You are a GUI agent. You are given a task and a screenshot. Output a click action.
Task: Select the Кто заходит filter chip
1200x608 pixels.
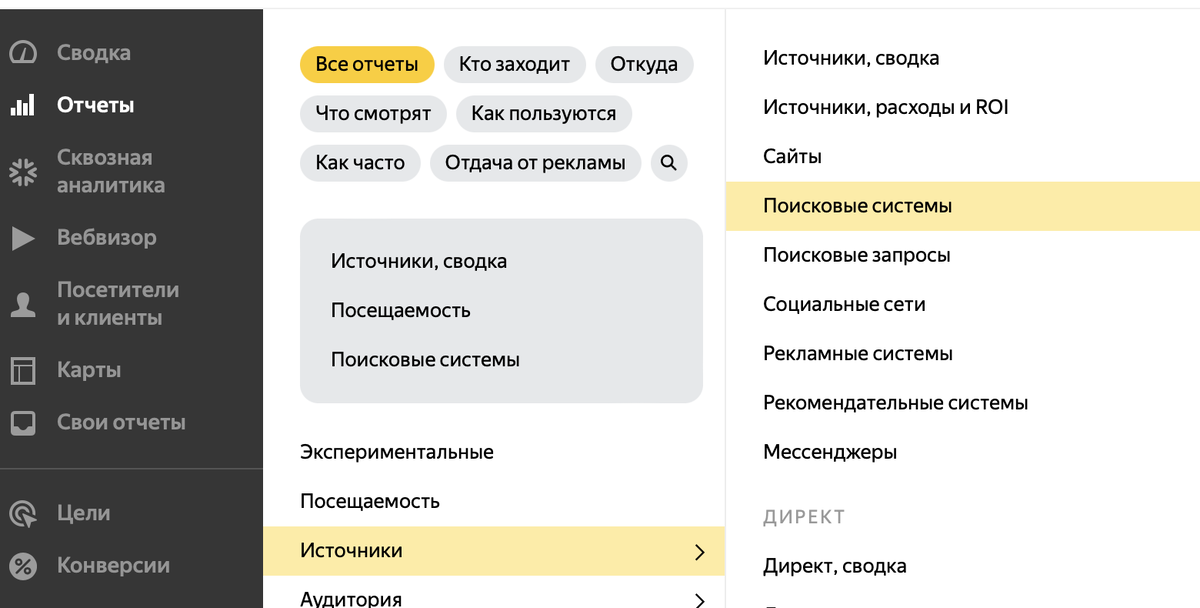(514, 65)
